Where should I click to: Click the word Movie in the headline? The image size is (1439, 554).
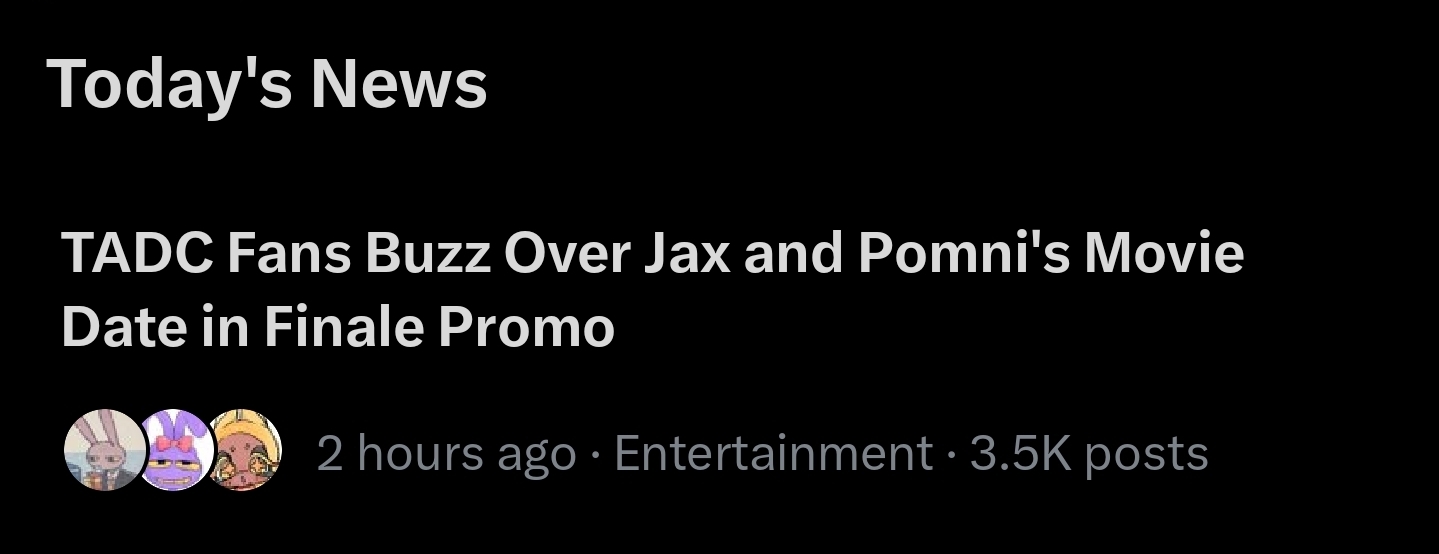click(x=1165, y=254)
